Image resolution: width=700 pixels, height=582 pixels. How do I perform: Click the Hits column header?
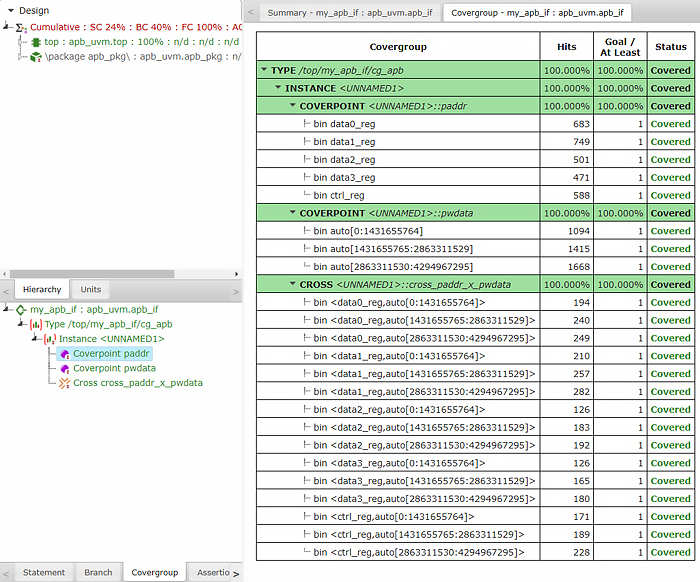pyautogui.click(x=567, y=46)
